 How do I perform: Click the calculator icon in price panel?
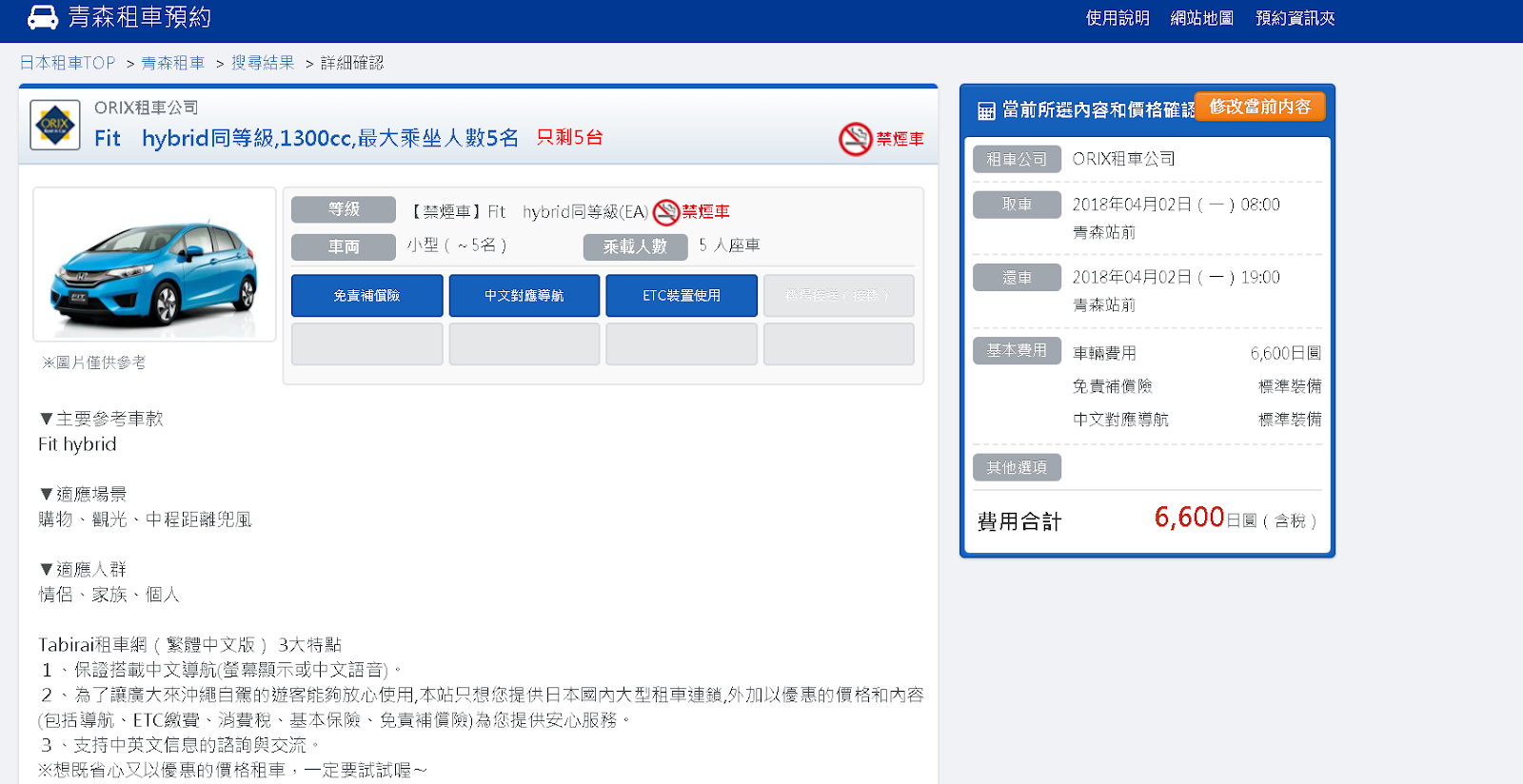[986, 110]
